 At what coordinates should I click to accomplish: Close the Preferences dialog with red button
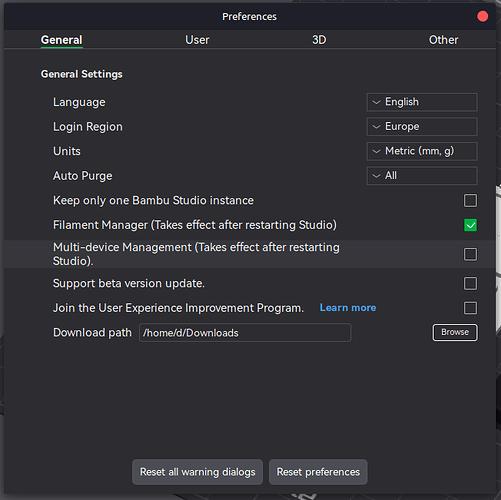[x=482, y=16]
